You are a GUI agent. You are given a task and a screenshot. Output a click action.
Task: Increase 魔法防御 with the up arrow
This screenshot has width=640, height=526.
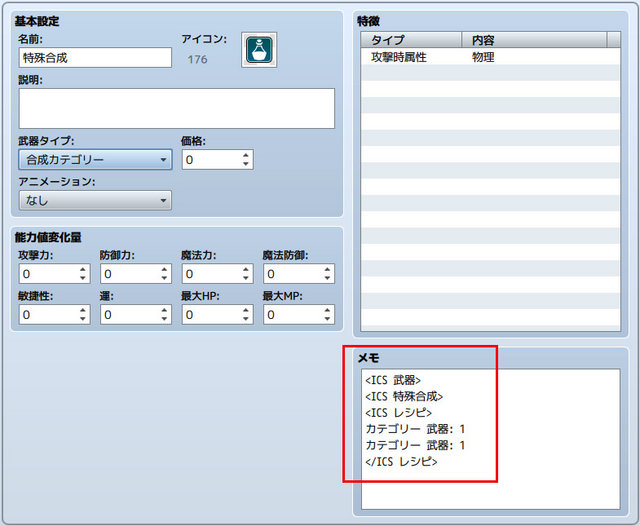pyautogui.click(x=327, y=269)
